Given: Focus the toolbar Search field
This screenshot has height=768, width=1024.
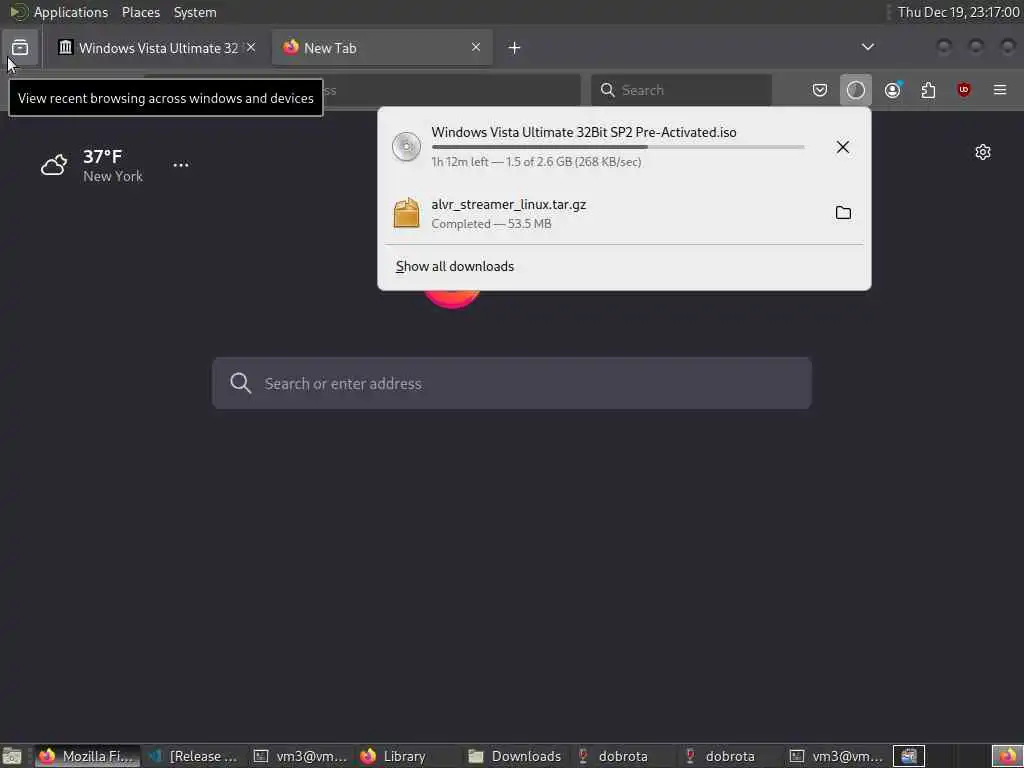Looking at the screenshot, I should [x=682, y=90].
